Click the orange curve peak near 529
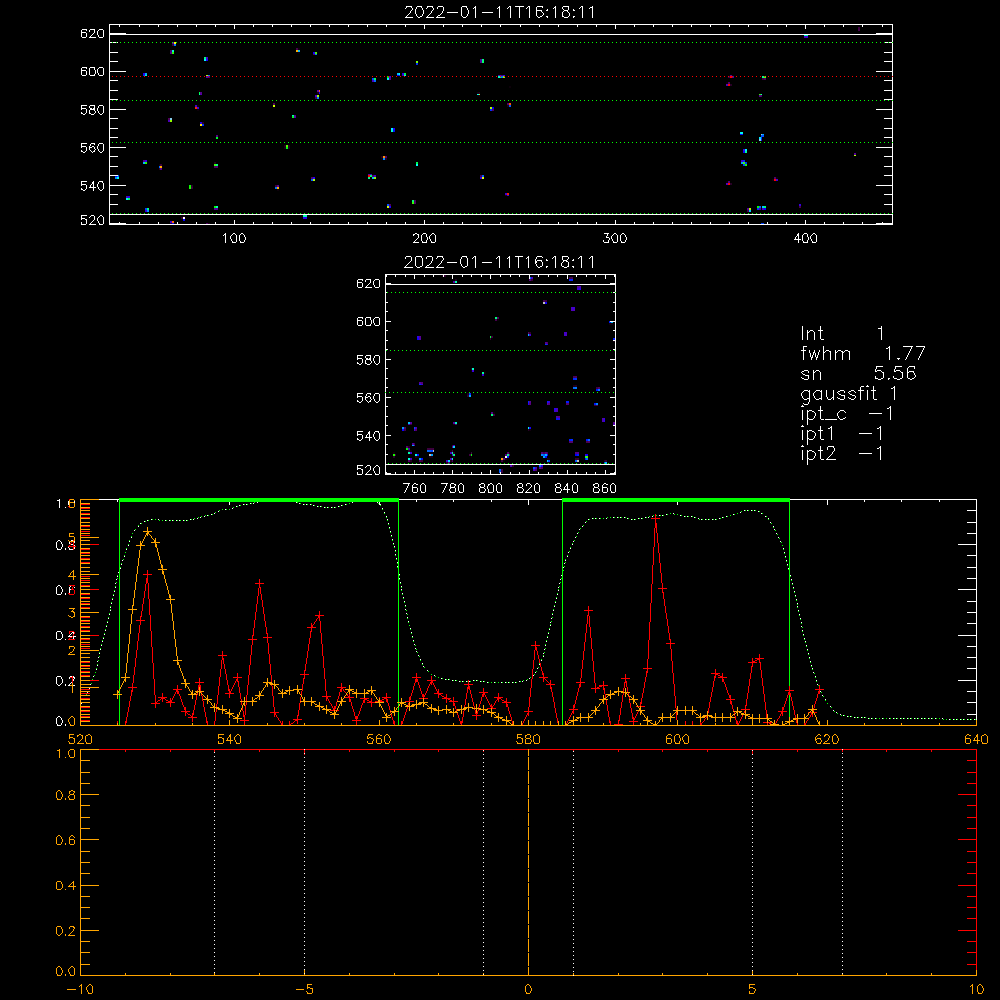The height and width of the screenshot is (1000, 1000). tap(147, 531)
